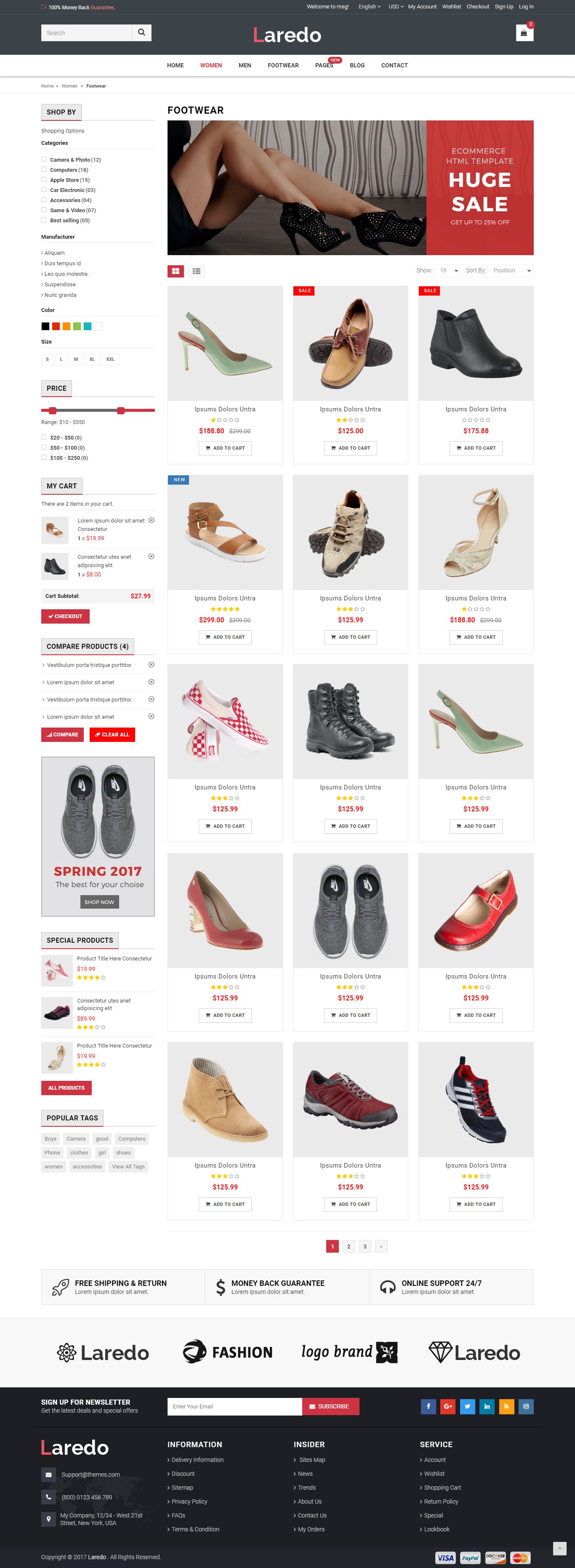Open the English language dropdown
The image size is (575, 1568).
[x=369, y=7]
